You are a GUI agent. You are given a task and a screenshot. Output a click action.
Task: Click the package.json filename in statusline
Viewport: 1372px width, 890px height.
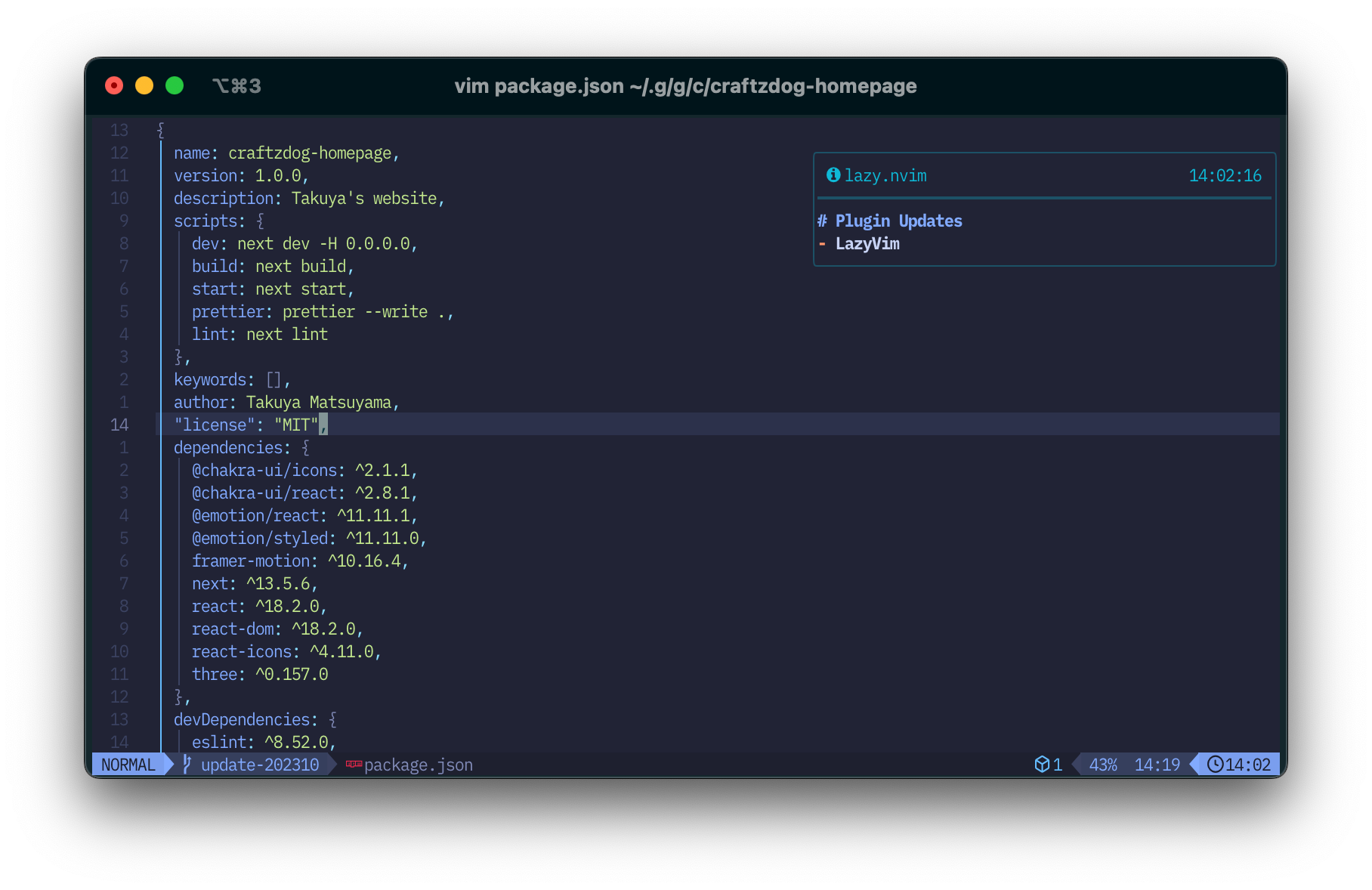[419, 765]
